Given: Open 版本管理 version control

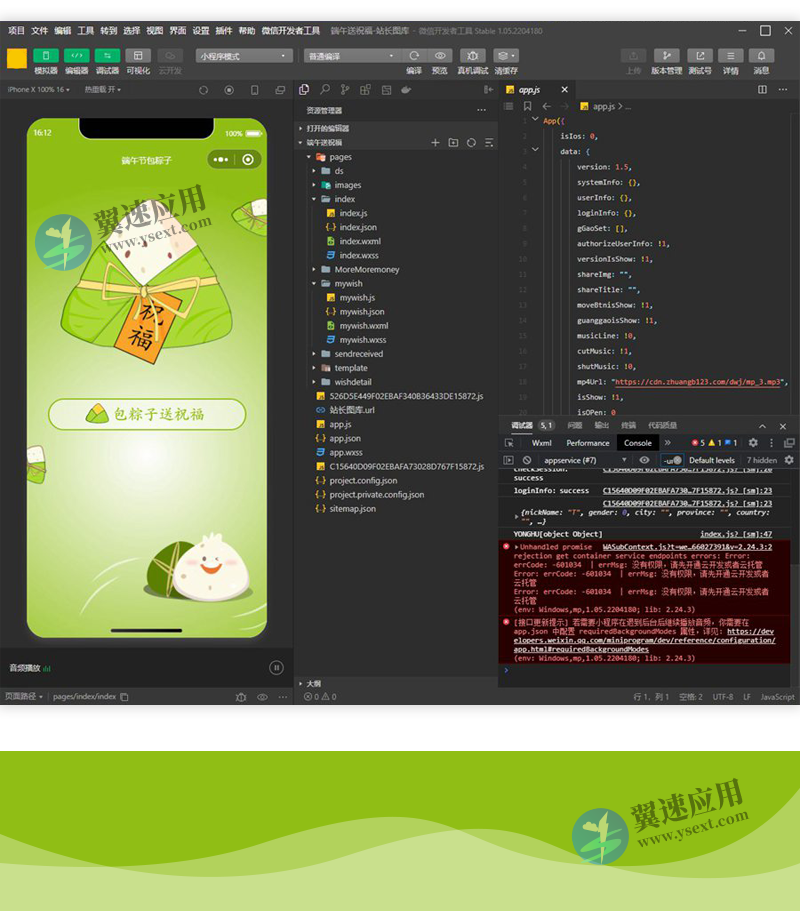Looking at the screenshot, I should [666, 56].
